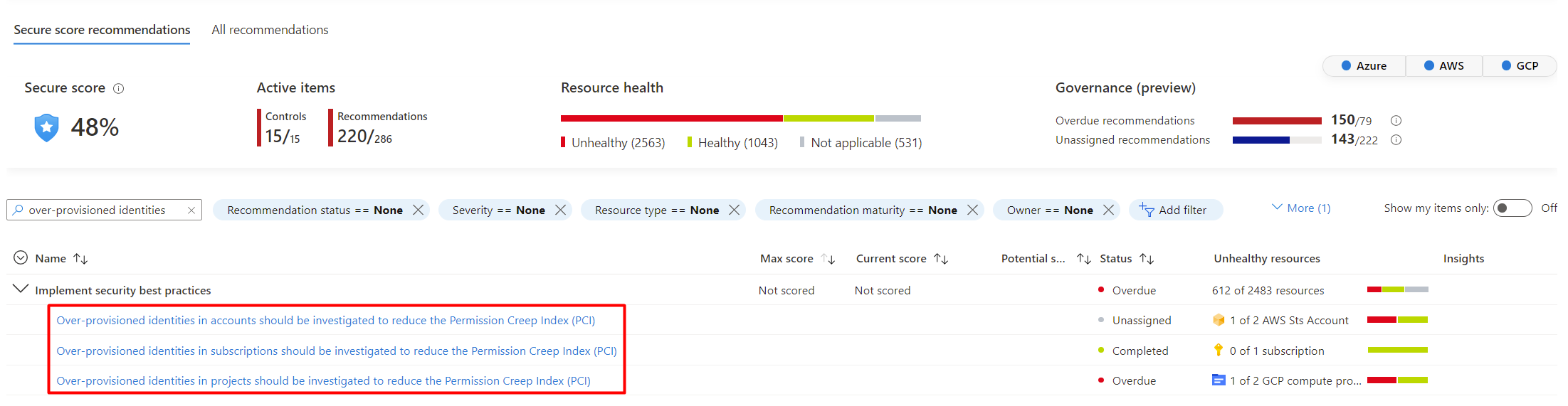
Task: Toggle Show my items only switch
Action: click(x=1512, y=208)
